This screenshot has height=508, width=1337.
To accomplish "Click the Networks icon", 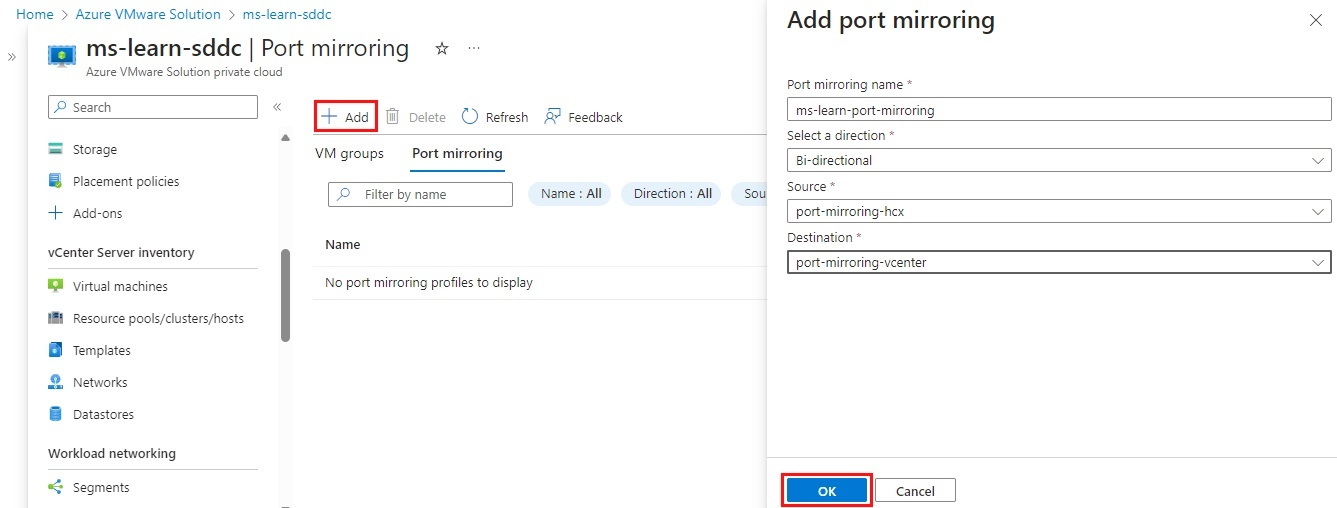I will (56, 382).
